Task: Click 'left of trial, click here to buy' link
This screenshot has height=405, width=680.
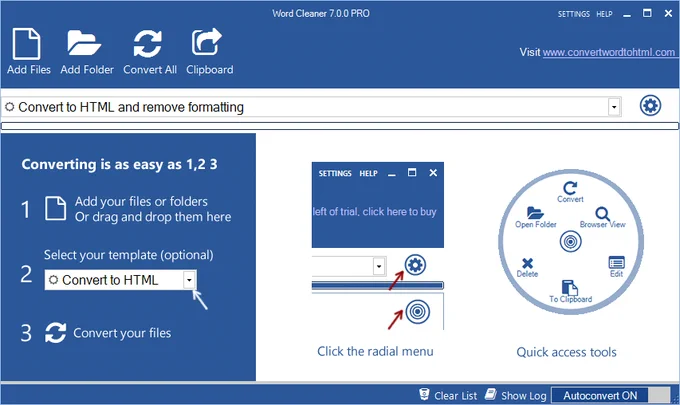Action: [374, 212]
